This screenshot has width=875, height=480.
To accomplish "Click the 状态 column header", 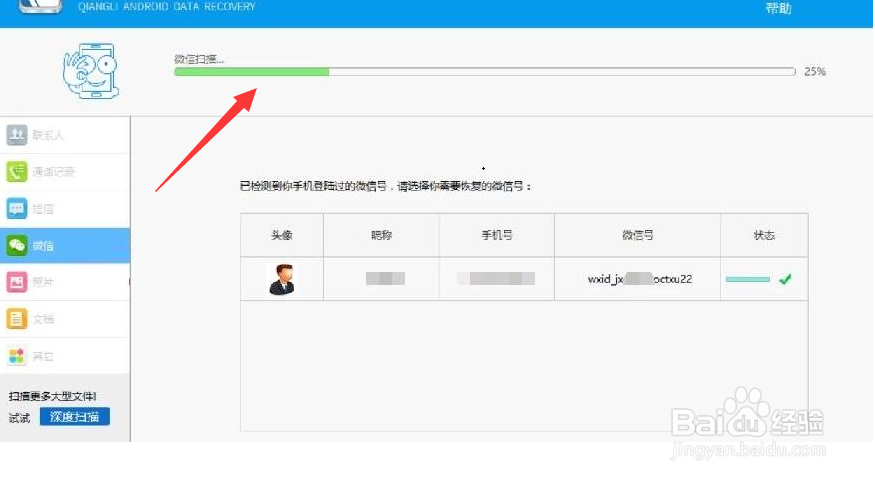I will tap(764, 236).
